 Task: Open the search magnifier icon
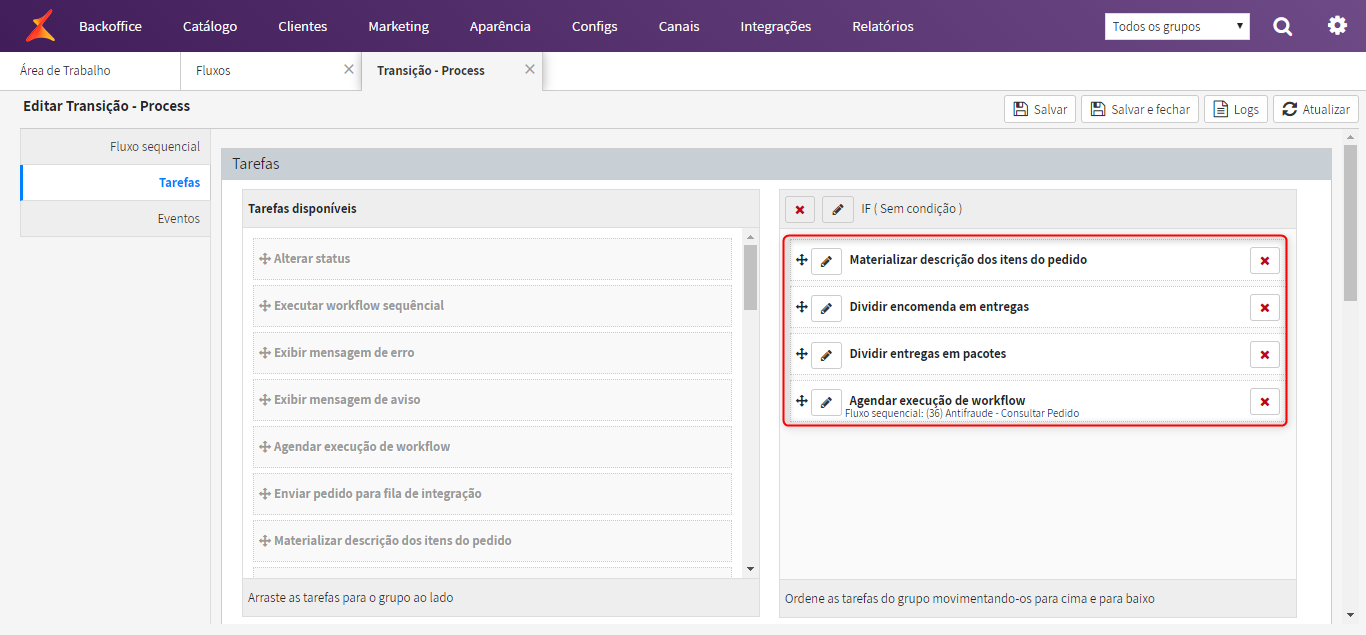(x=1283, y=26)
